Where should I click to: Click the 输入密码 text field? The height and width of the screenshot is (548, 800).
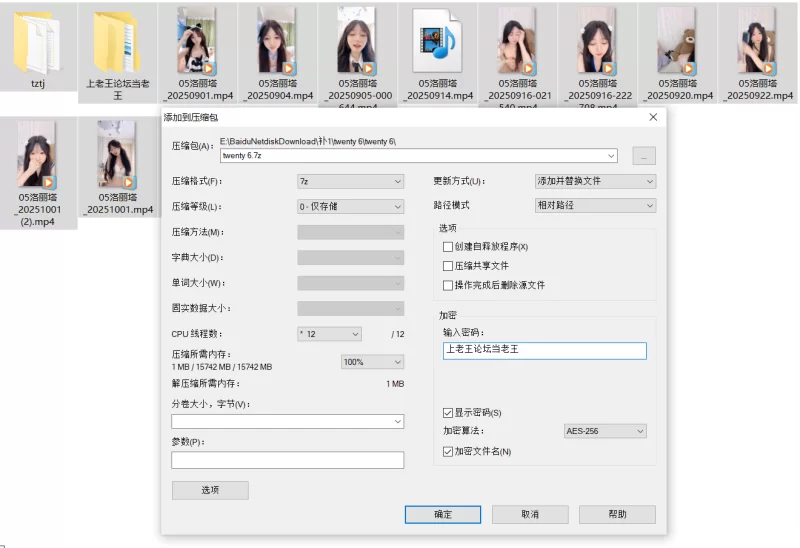(544, 351)
